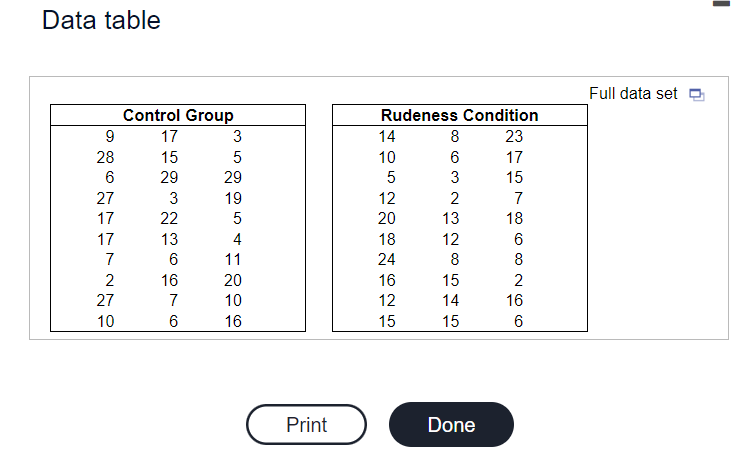
Task: Open the Full data set popup icon
Action: (x=696, y=94)
